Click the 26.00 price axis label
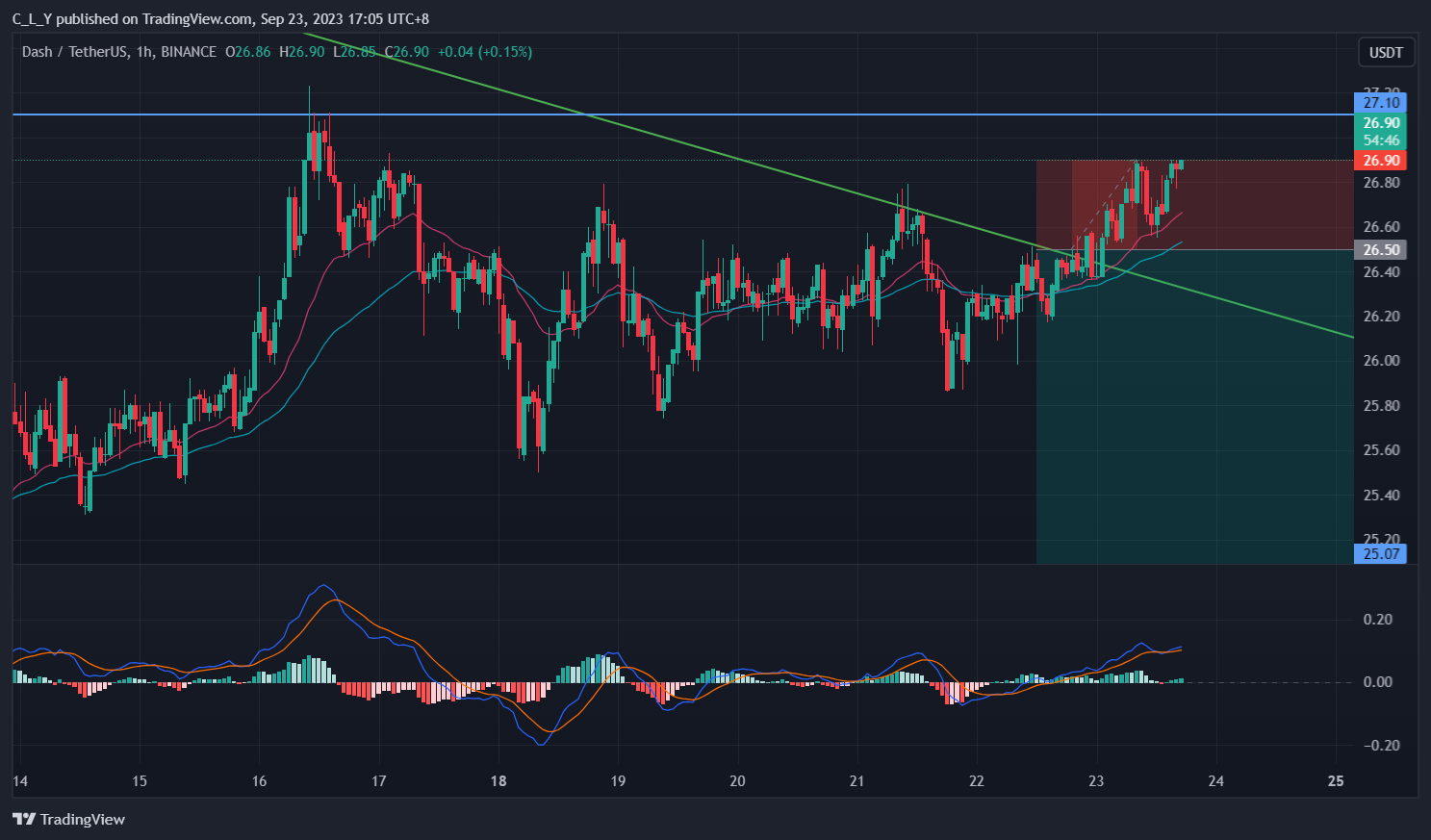Viewport: 1431px width, 840px height. click(x=1381, y=361)
